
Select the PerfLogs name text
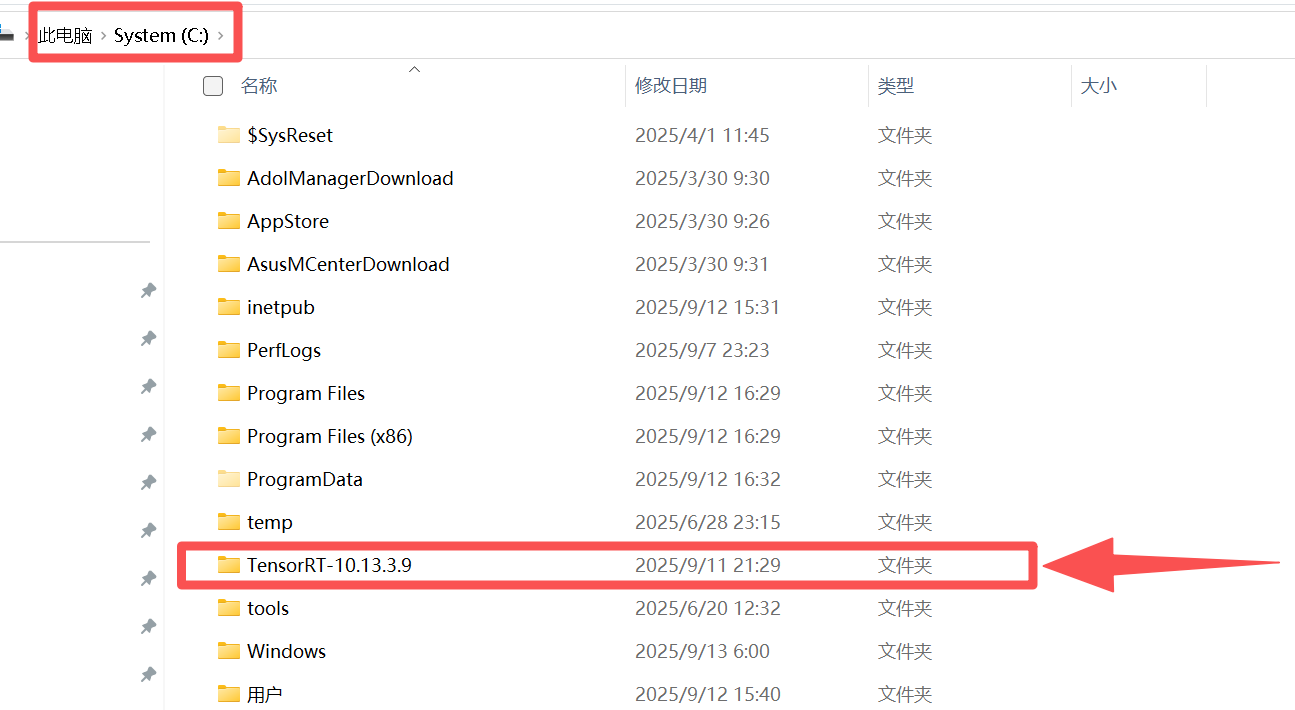(x=284, y=350)
